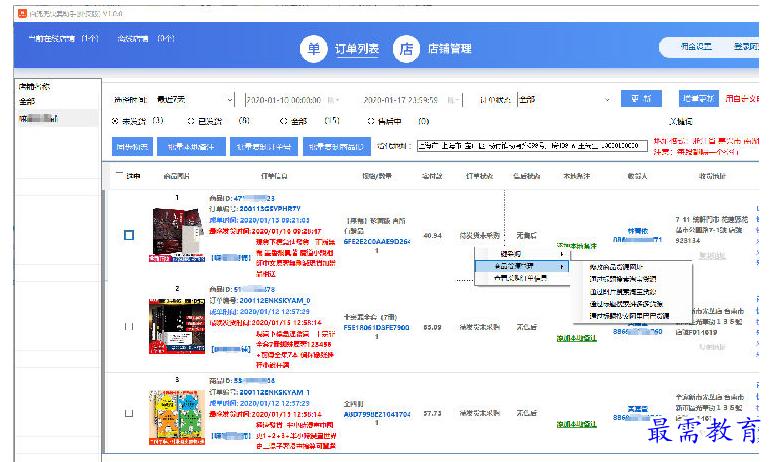Viewport: 769px width, 462px height.
Task: Click SKU code F5E18061D3FE7900
Action: (377, 328)
